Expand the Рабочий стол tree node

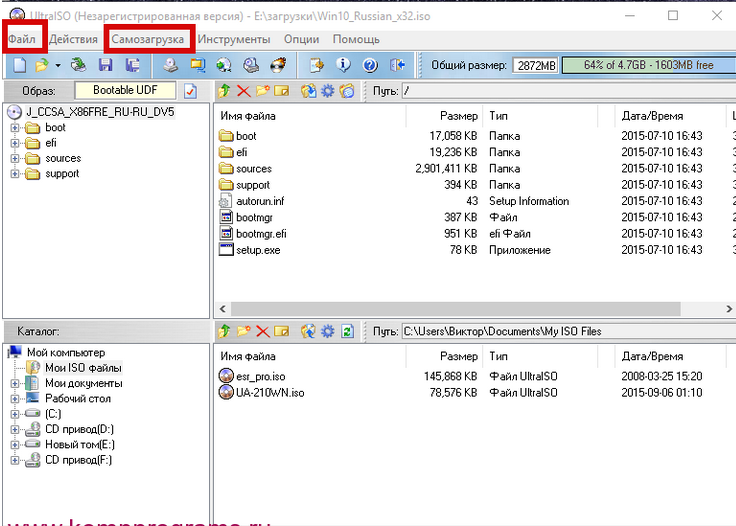tap(15, 399)
